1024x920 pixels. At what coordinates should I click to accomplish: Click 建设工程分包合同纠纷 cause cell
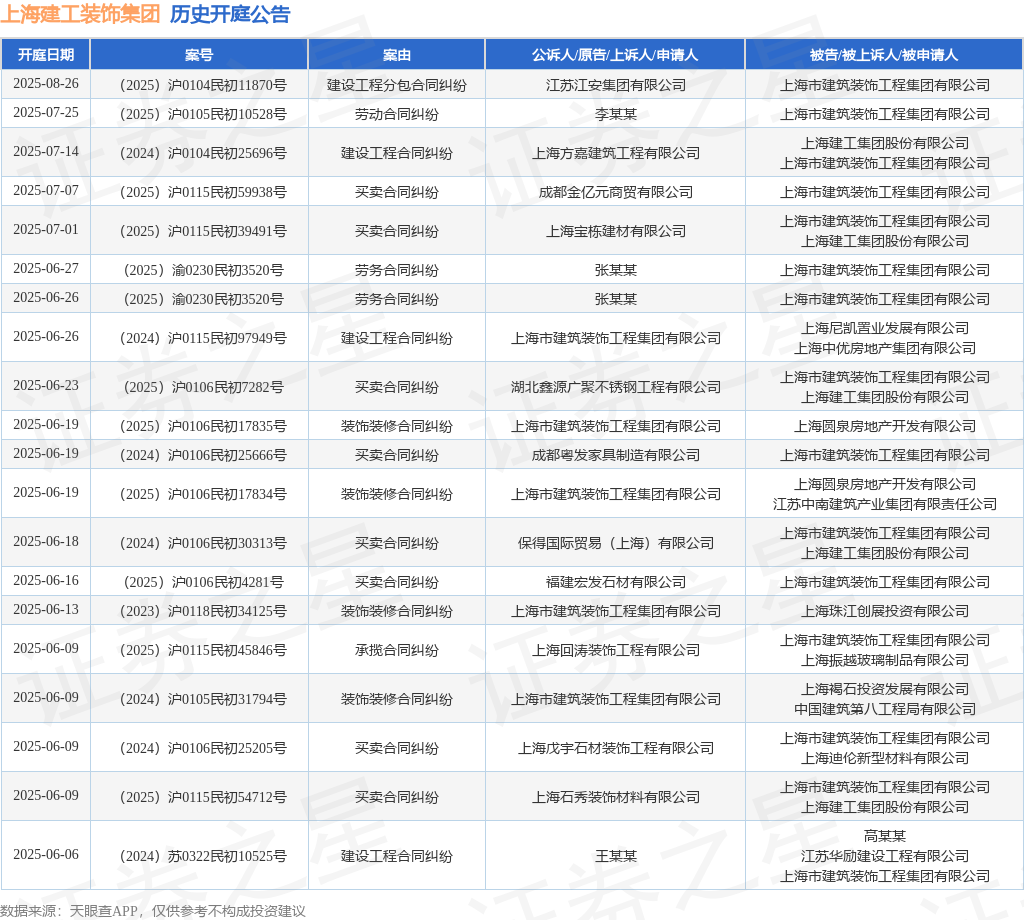(396, 85)
